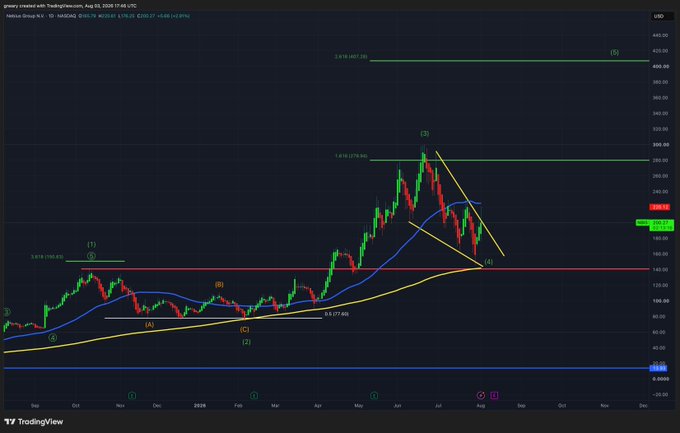680x433 pixels.
Task: Select the orange (B) wave label
Action: click(219, 285)
